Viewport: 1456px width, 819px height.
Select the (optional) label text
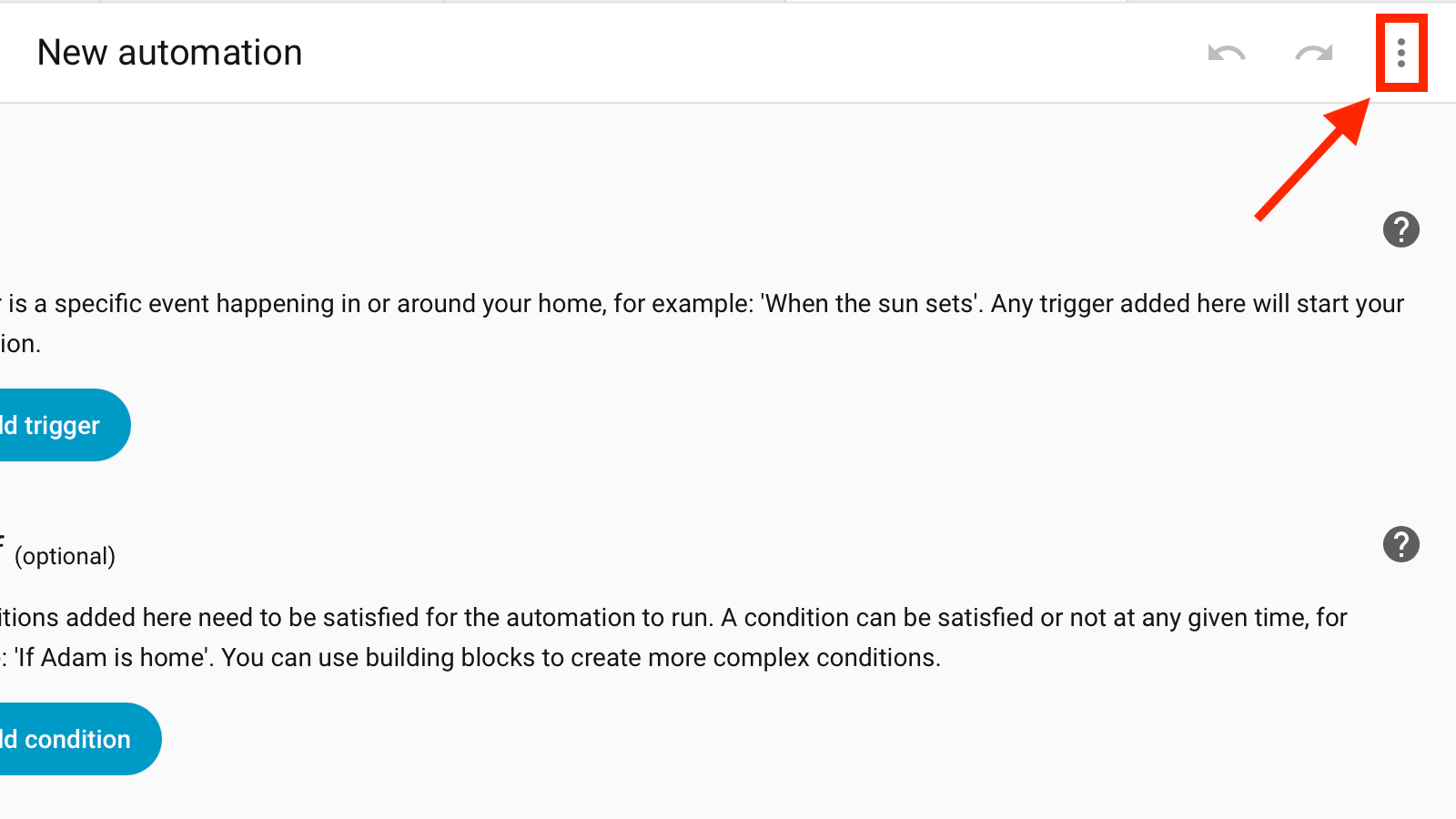point(65,556)
